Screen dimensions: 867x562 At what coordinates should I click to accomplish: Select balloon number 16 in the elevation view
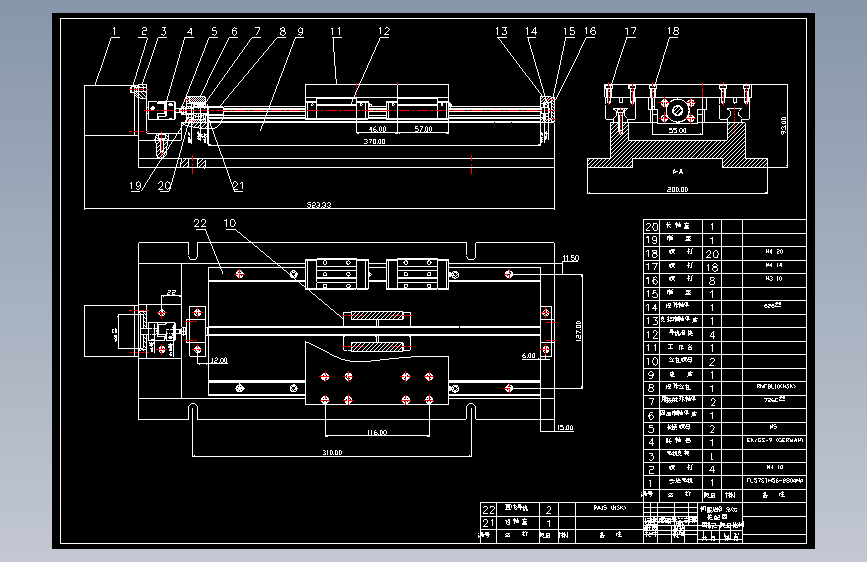coord(590,32)
